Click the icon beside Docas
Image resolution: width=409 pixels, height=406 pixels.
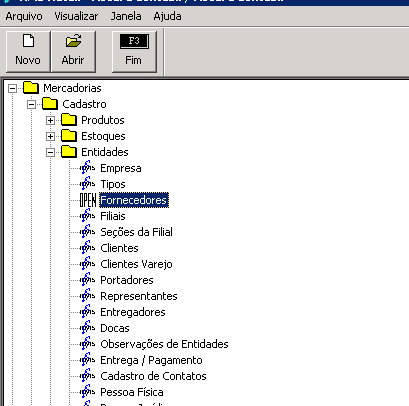[x=87, y=327]
